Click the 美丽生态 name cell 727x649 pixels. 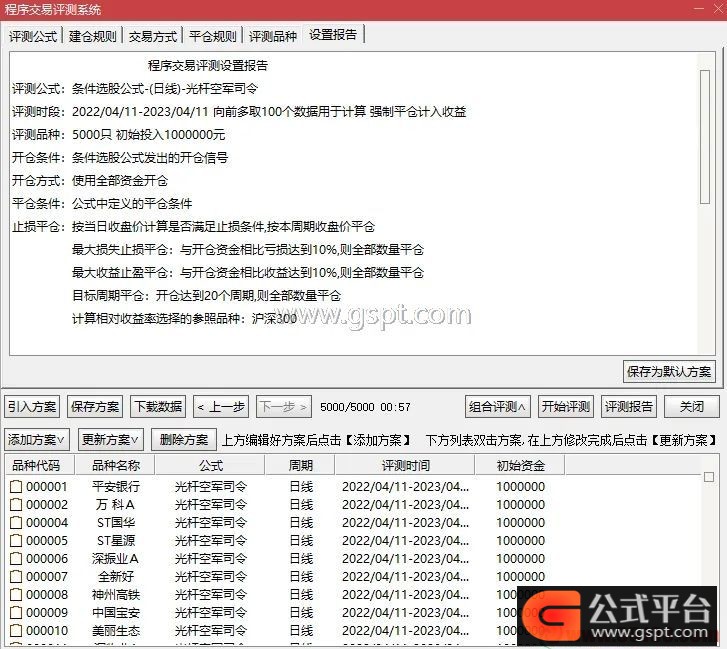point(115,630)
